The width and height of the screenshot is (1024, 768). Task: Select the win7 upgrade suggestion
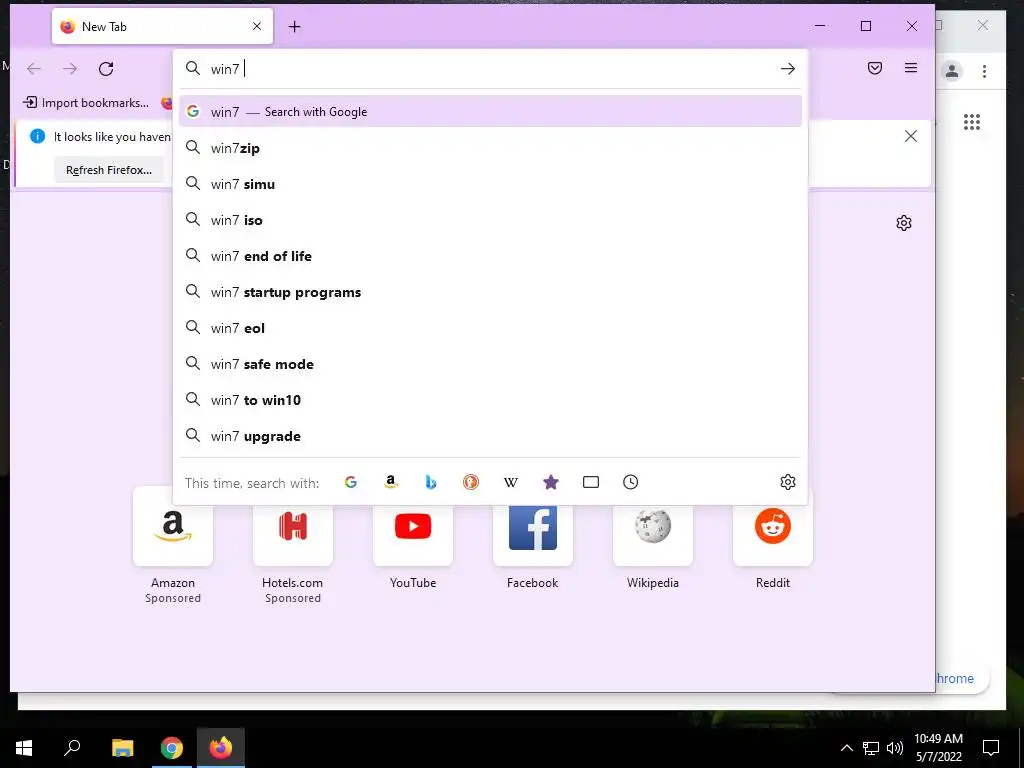pyautogui.click(x=490, y=436)
